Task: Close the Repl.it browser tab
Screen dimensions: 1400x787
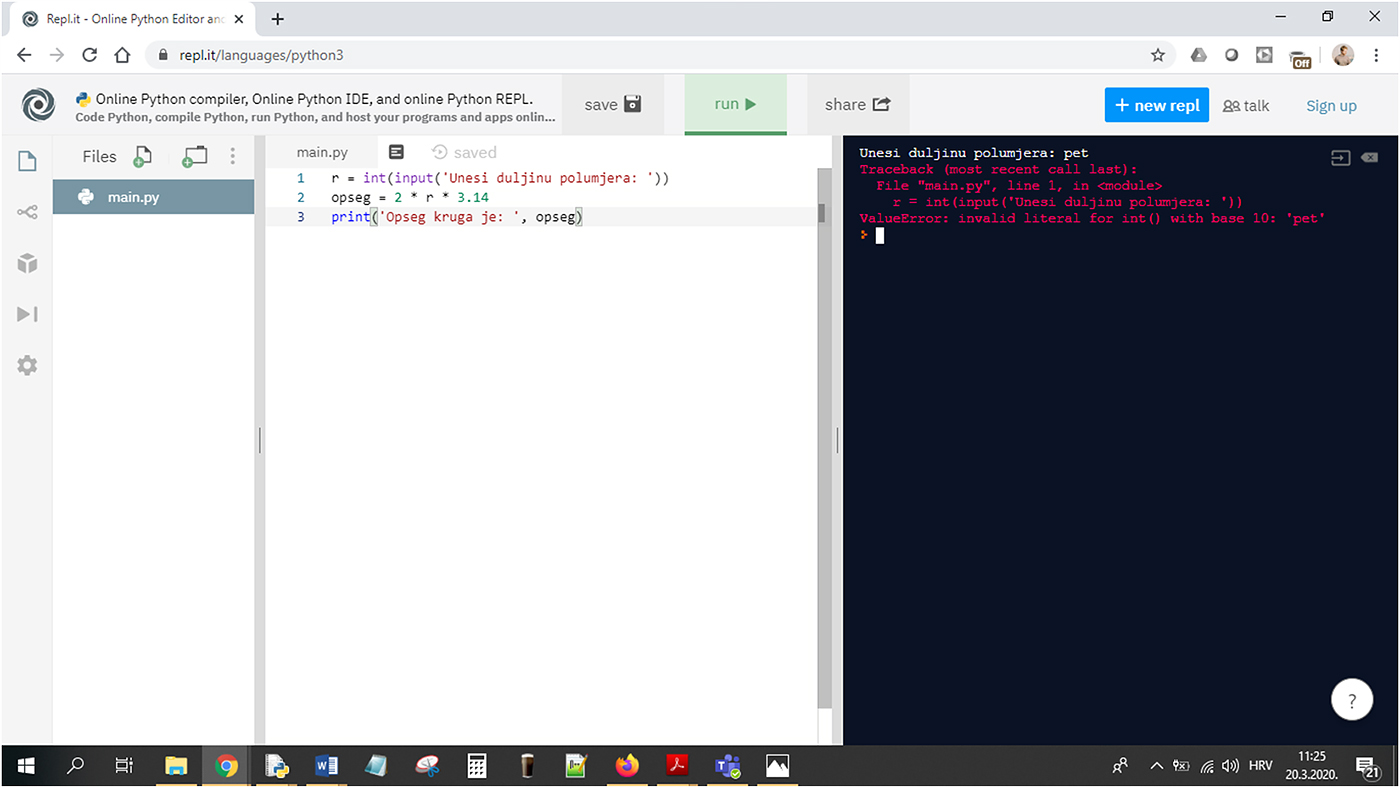Action: click(x=238, y=19)
